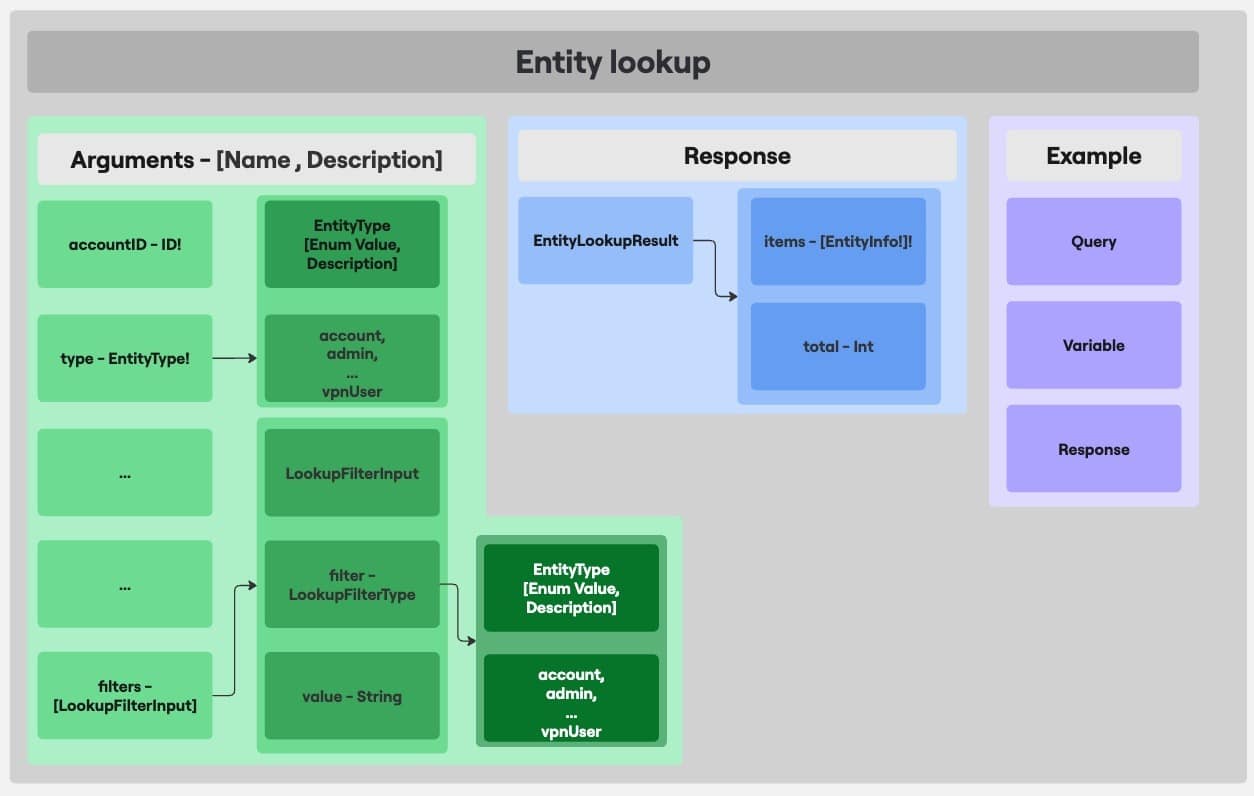Click the accountID - ID! box

125,244
